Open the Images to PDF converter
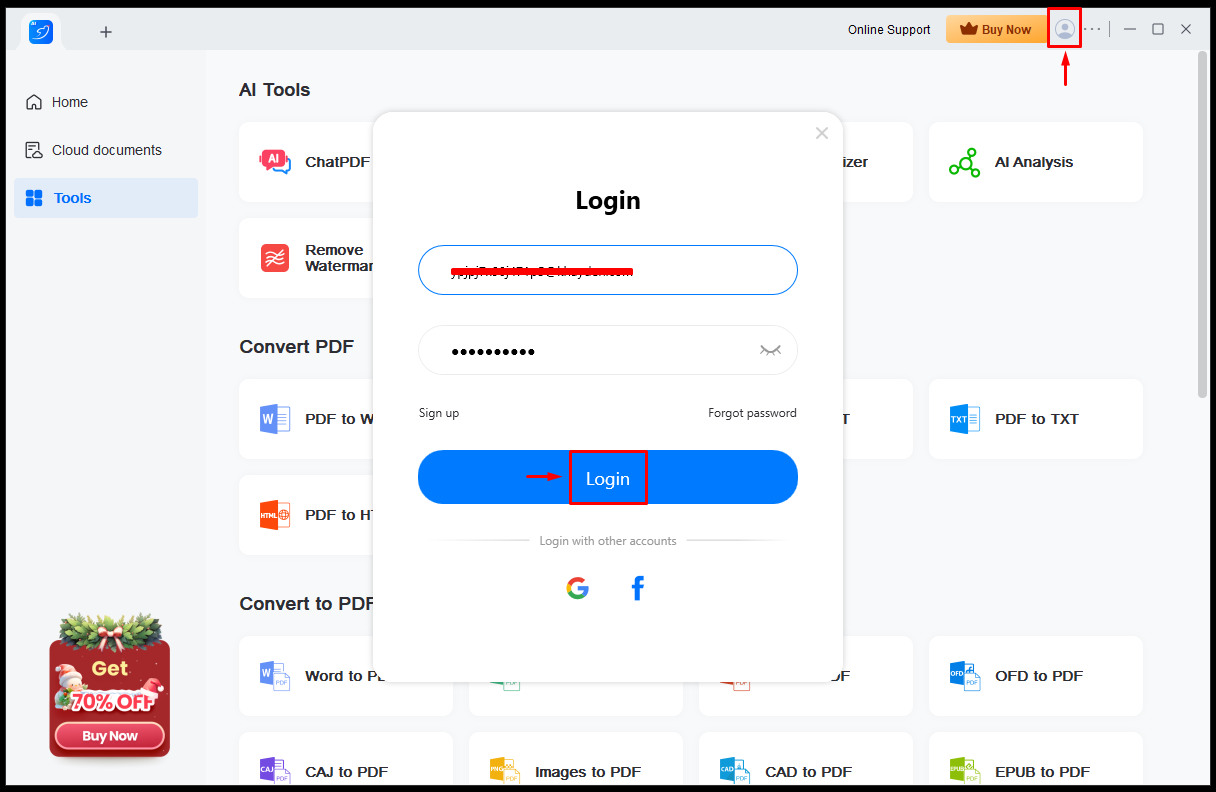 [x=576, y=772]
